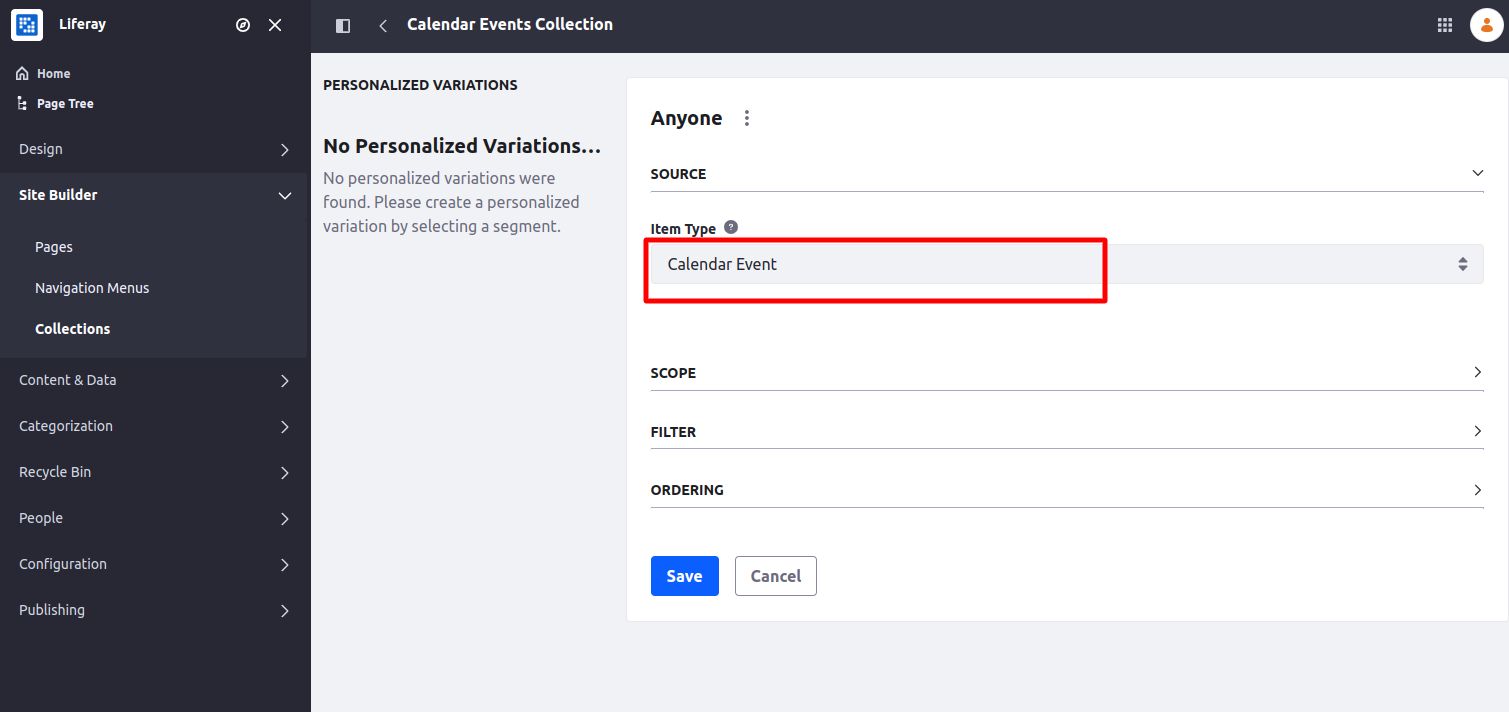
Task: Expand the Categorization section
Action: pyautogui.click(x=155, y=426)
